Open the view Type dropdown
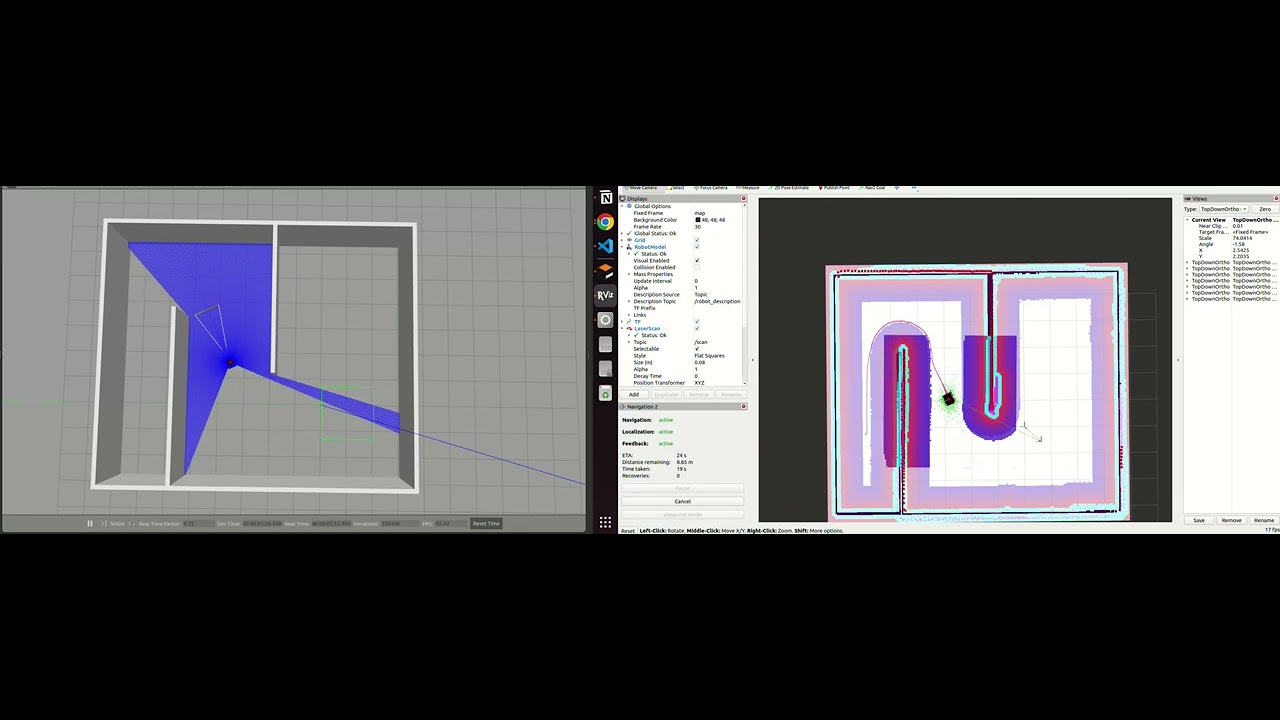 point(1223,209)
